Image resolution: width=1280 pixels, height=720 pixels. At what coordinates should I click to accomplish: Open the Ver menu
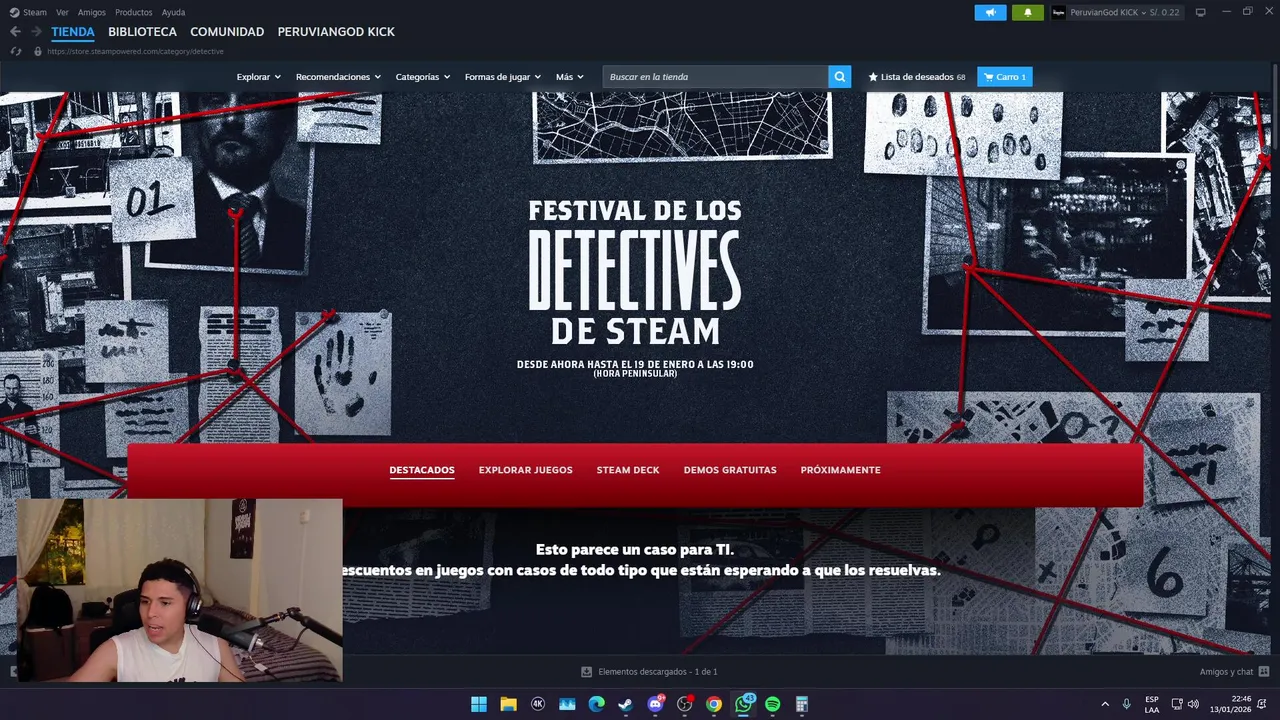[x=62, y=12]
